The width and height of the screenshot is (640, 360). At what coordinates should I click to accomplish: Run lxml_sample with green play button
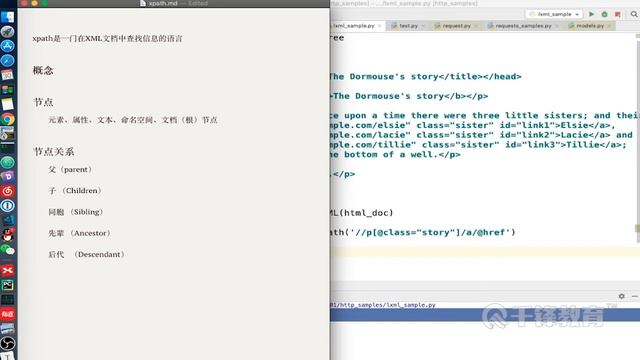591,14
